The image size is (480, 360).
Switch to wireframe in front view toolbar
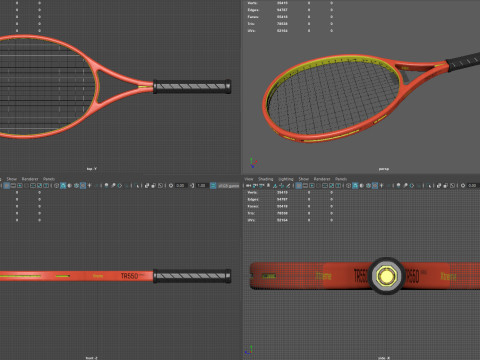(x=57, y=185)
